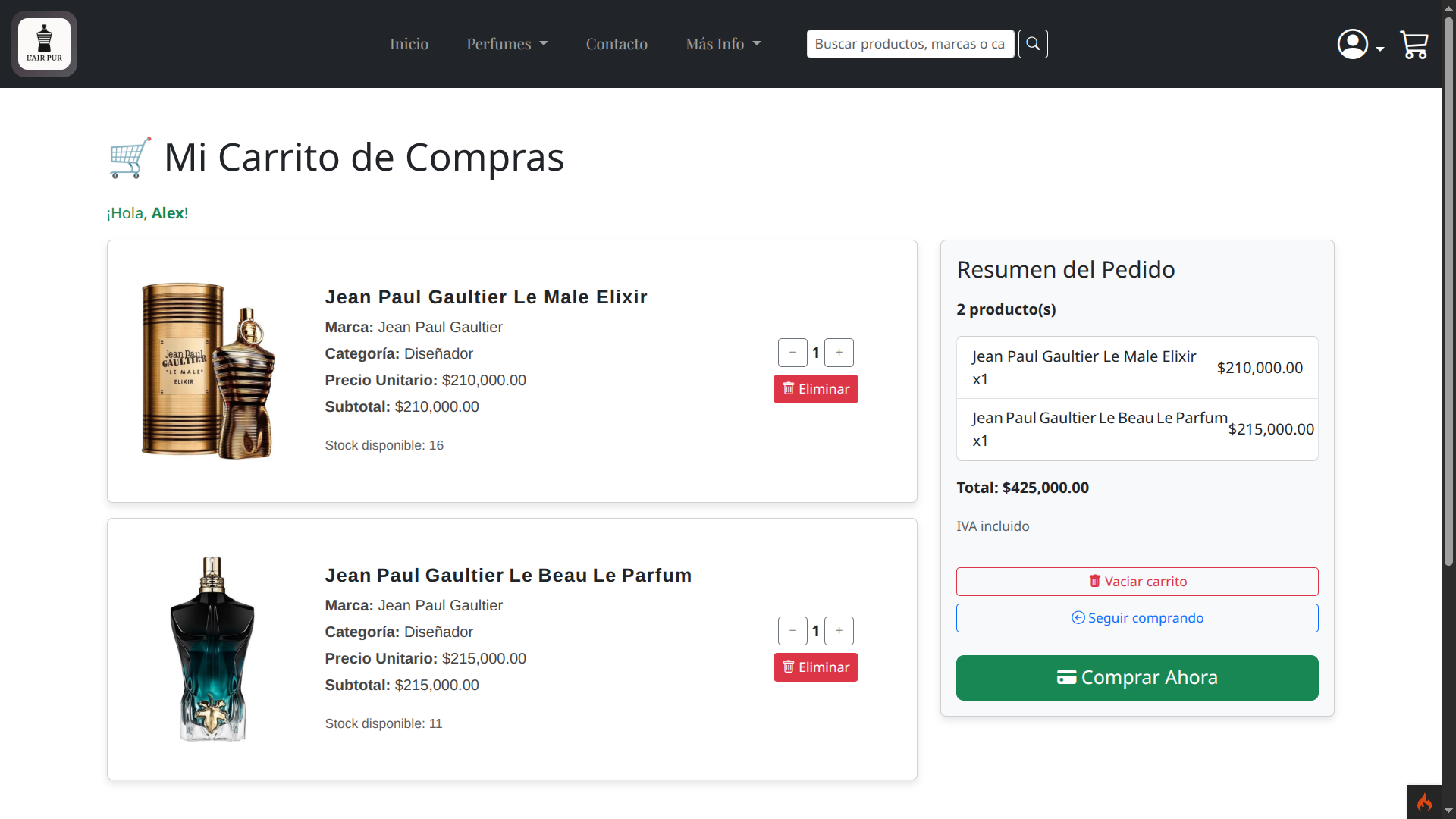Click Stock disponible: 11 text
Image resolution: width=1456 pixels, height=819 pixels.
[384, 723]
